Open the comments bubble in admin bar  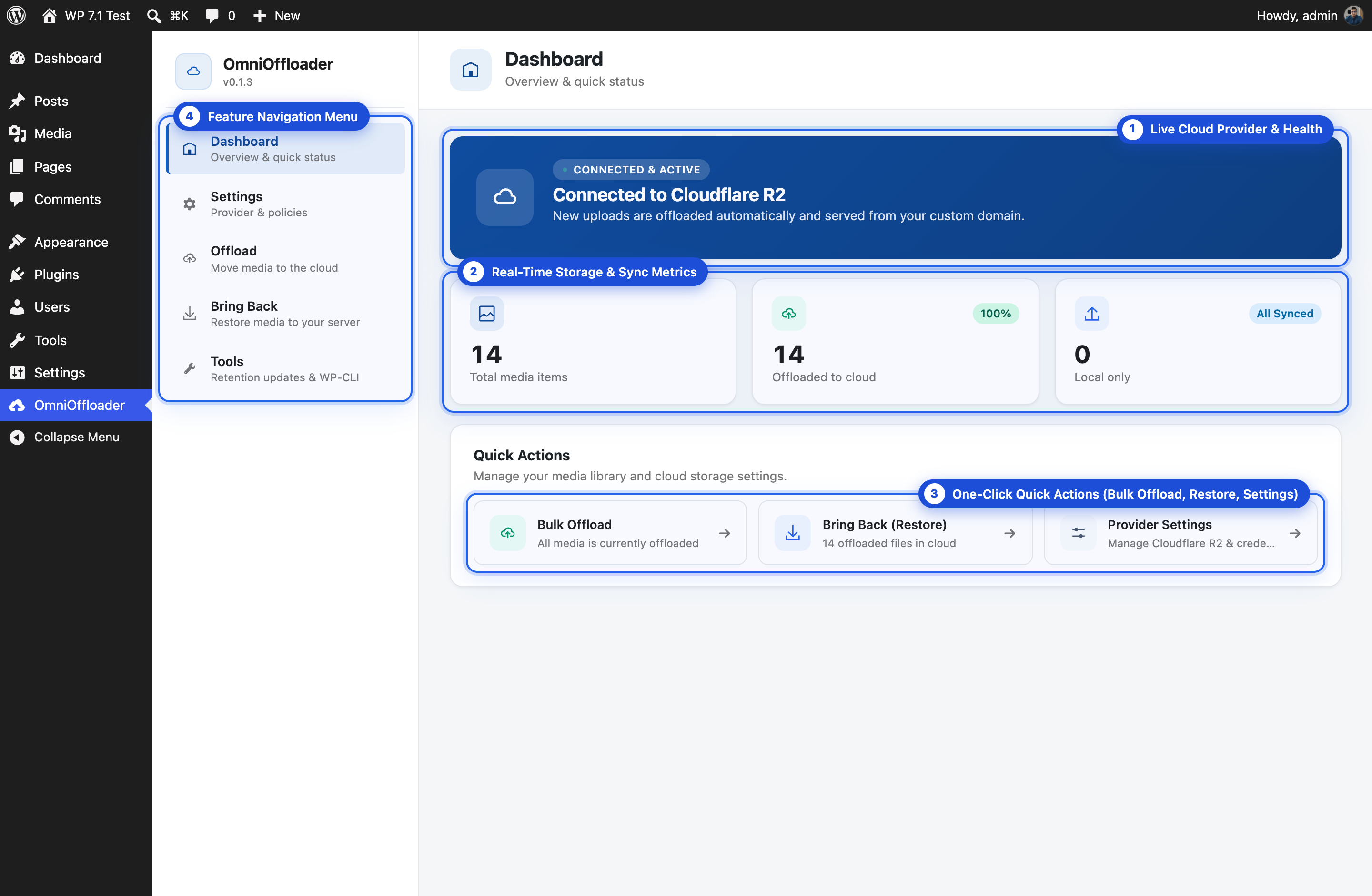coord(220,16)
